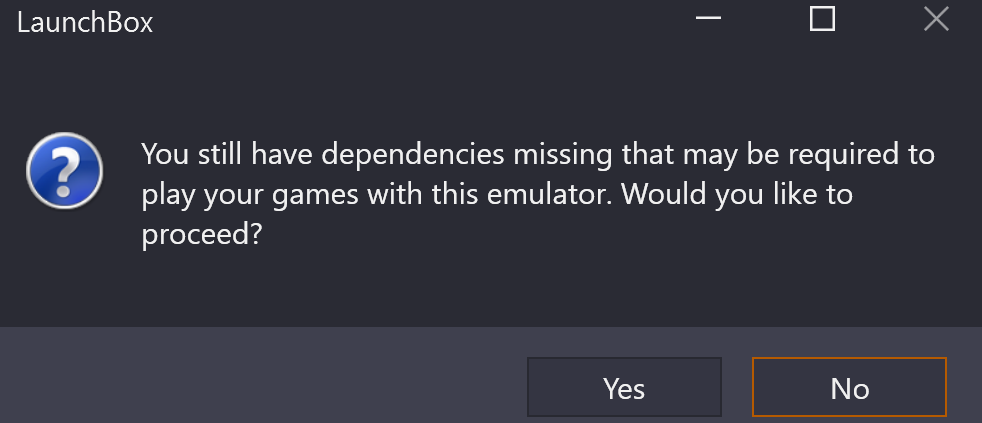Screen dimensions: 982x423
Task: Maximize the LaunchBox dialog window
Action: [822, 19]
